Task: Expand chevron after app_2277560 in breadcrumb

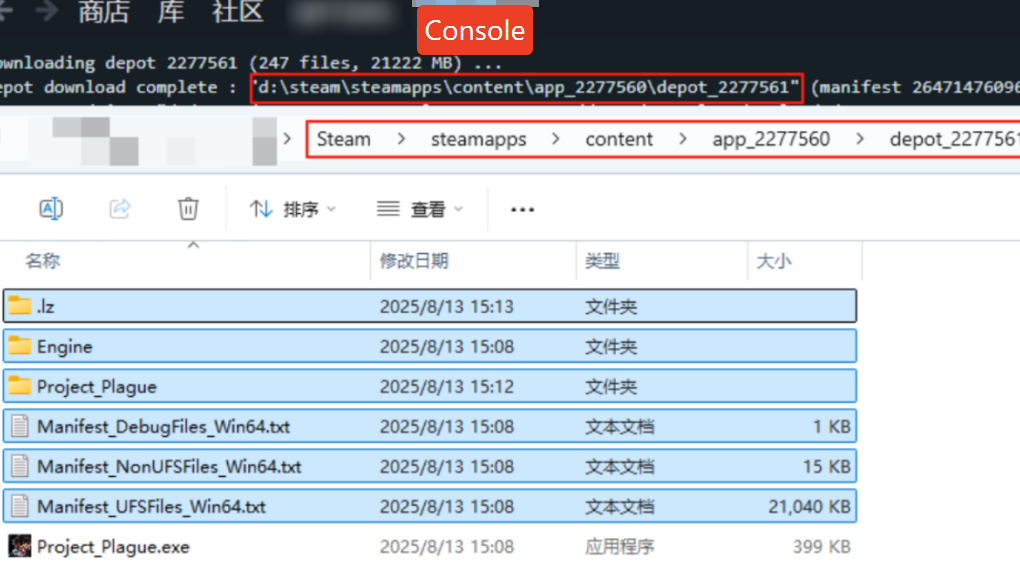Action: pyautogui.click(x=860, y=139)
